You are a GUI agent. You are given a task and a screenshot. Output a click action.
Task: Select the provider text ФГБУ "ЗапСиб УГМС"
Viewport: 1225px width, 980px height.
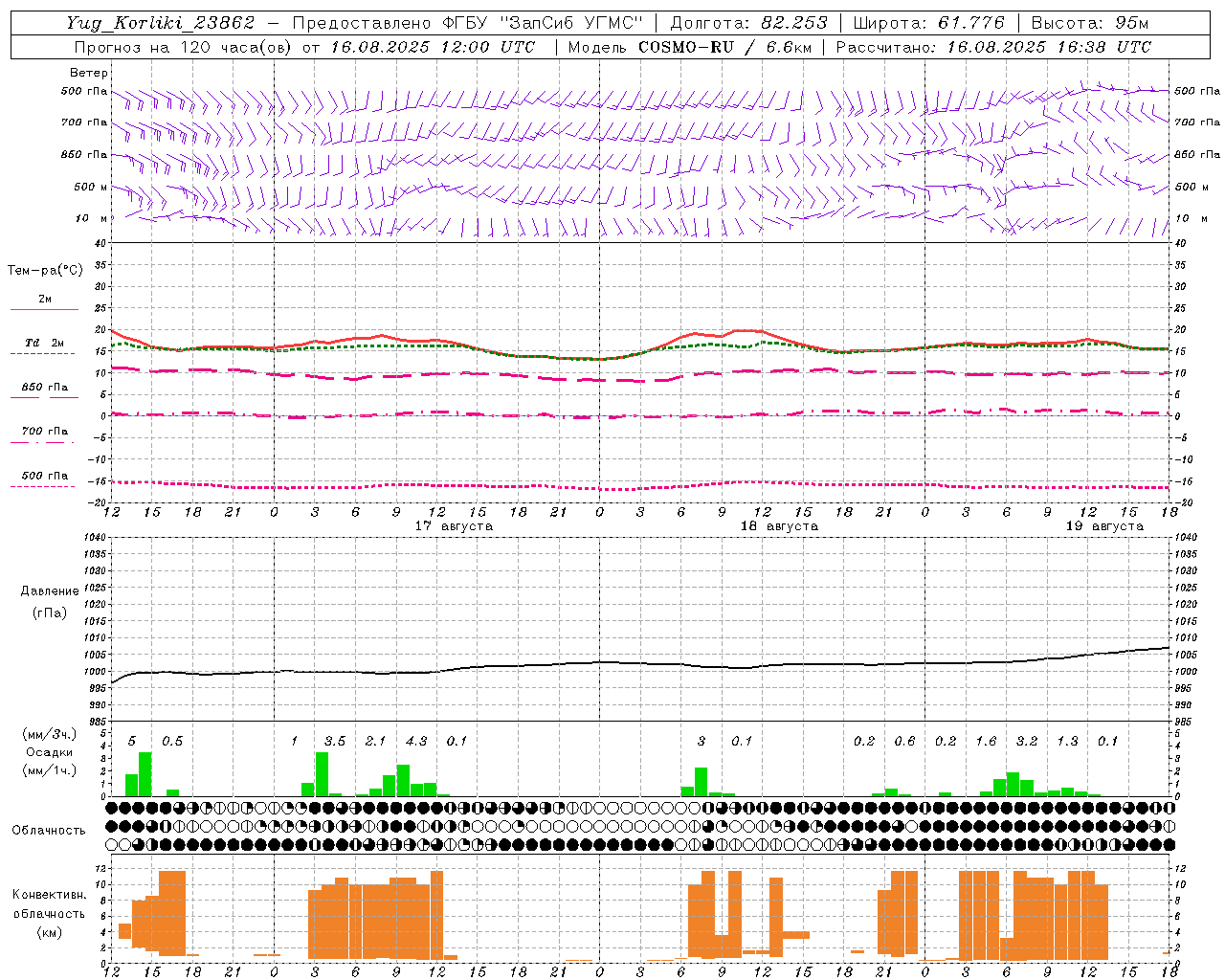click(x=543, y=23)
